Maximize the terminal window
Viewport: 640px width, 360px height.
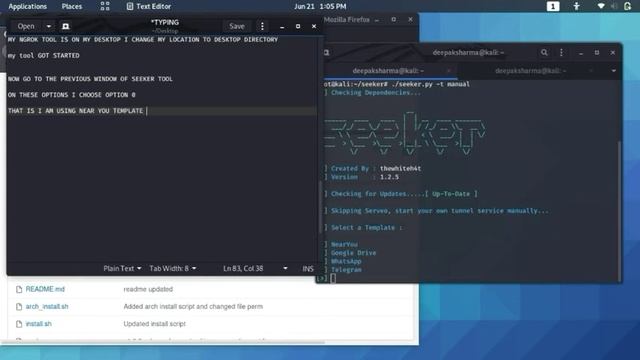[597, 53]
